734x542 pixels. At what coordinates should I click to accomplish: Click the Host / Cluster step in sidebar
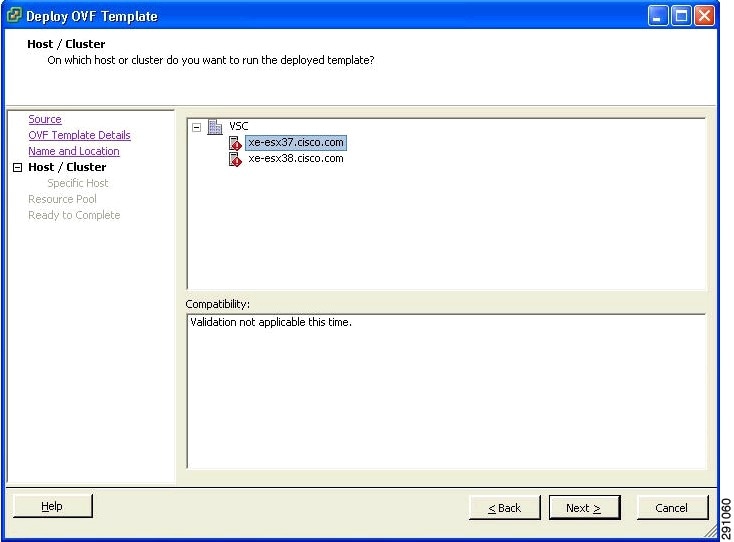67,167
